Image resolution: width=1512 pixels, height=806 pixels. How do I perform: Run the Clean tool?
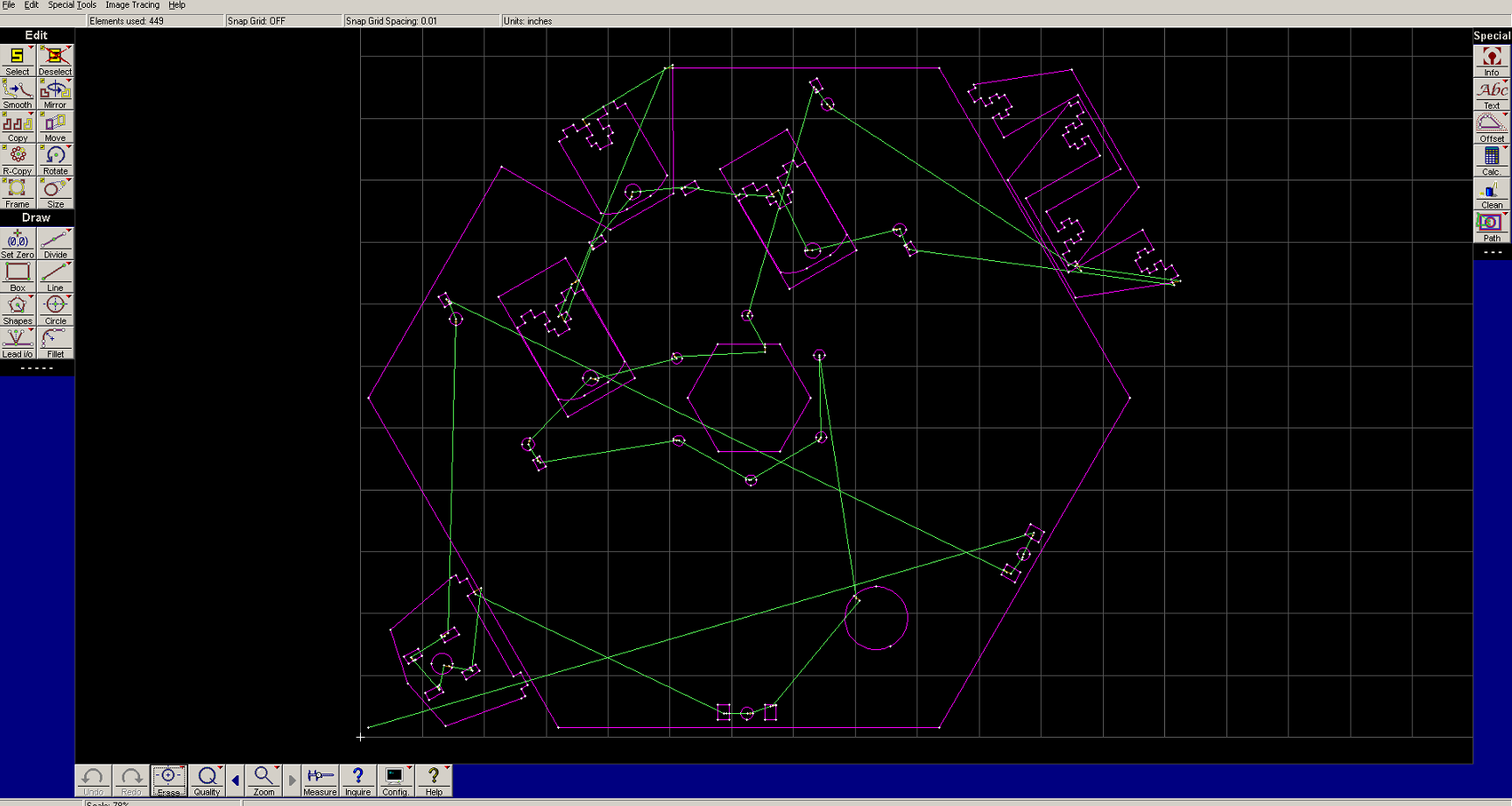[x=1492, y=194]
